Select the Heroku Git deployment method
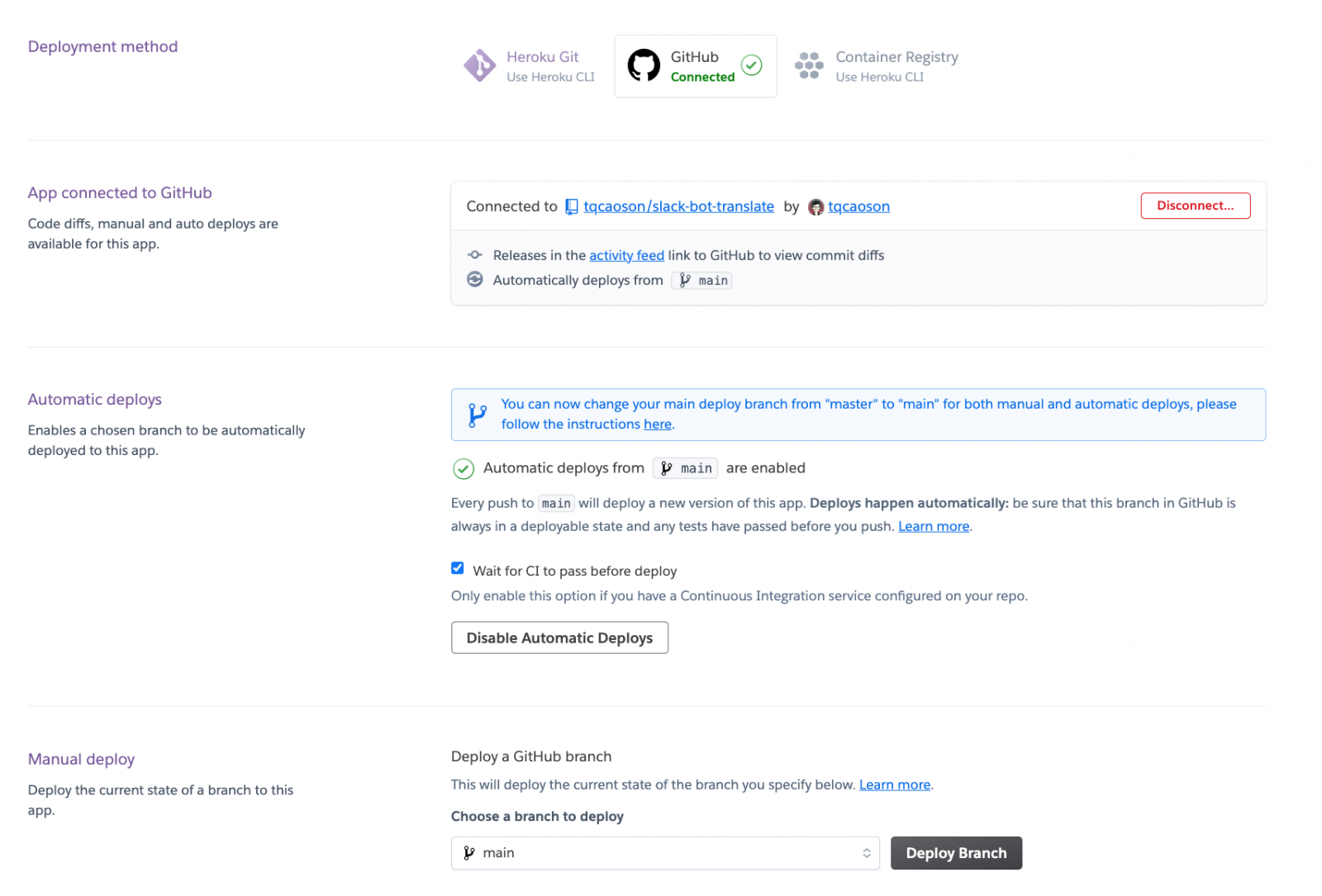 pos(530,66)
